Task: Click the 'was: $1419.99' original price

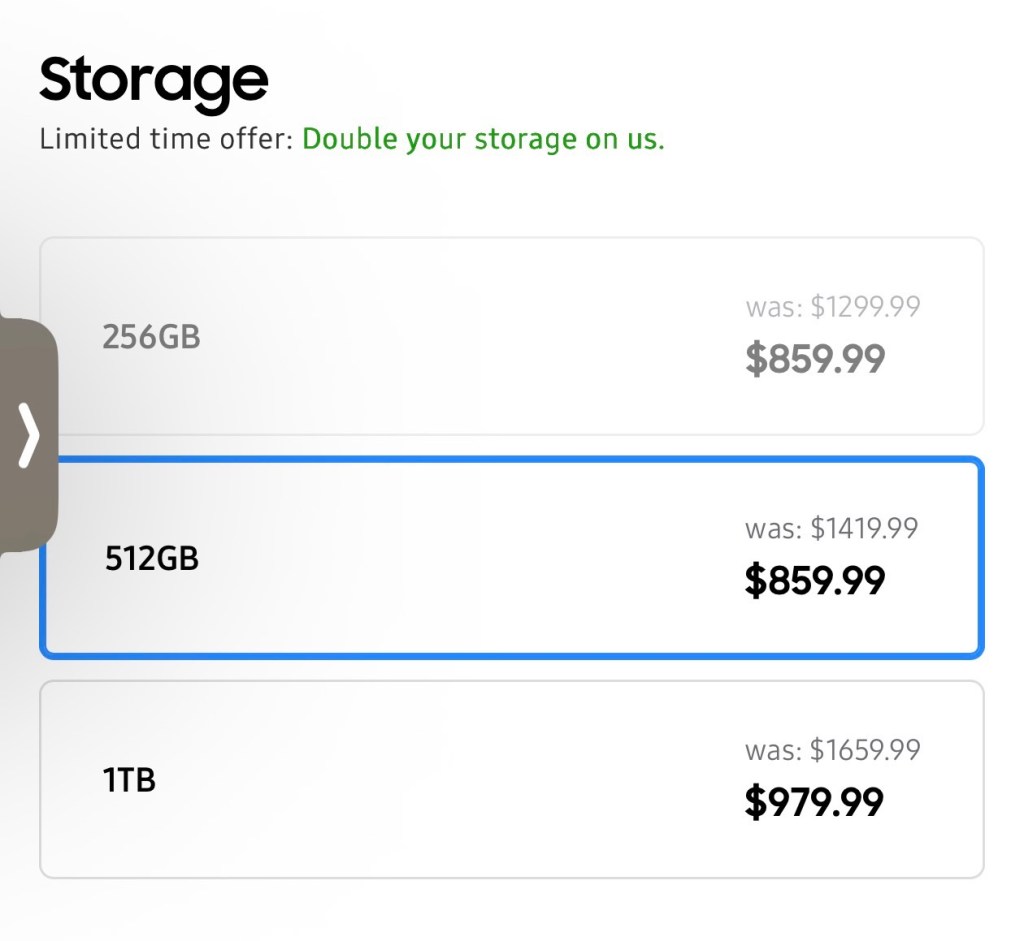Action: coord(831,528)
